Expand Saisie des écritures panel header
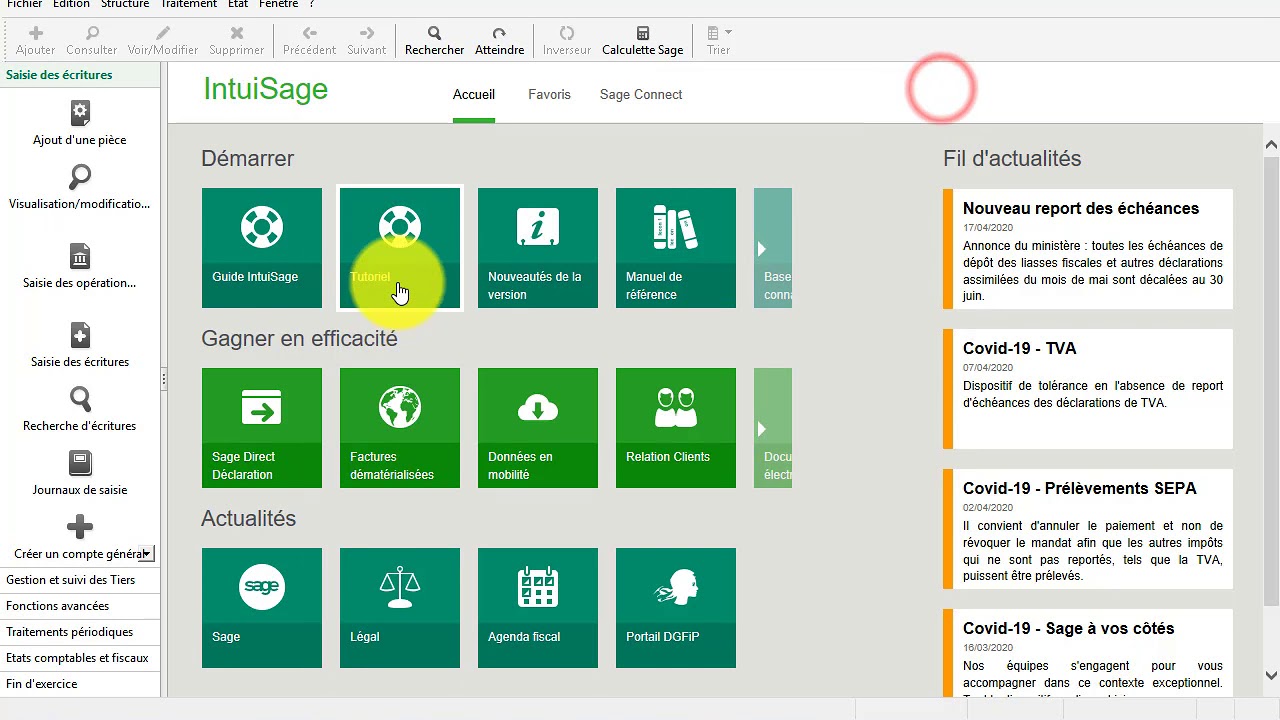Image resolution: width=1280 pixels, height=720 pixels. tap(80, 75)
